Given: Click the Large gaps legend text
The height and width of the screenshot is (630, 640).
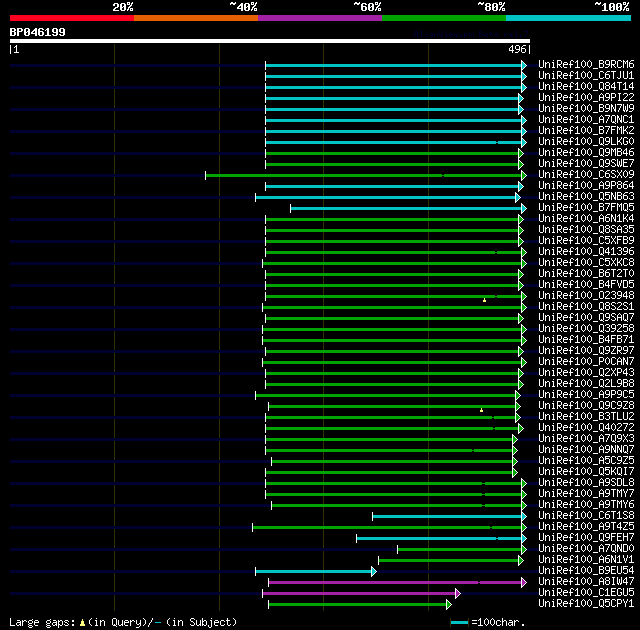Looking at the screenshot, I should [x=42, y=623].
